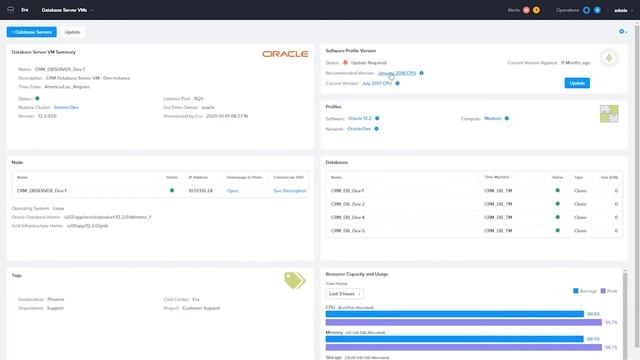
Task: Open the filled blue Operations indicator
Action: (x=597, y=10)
